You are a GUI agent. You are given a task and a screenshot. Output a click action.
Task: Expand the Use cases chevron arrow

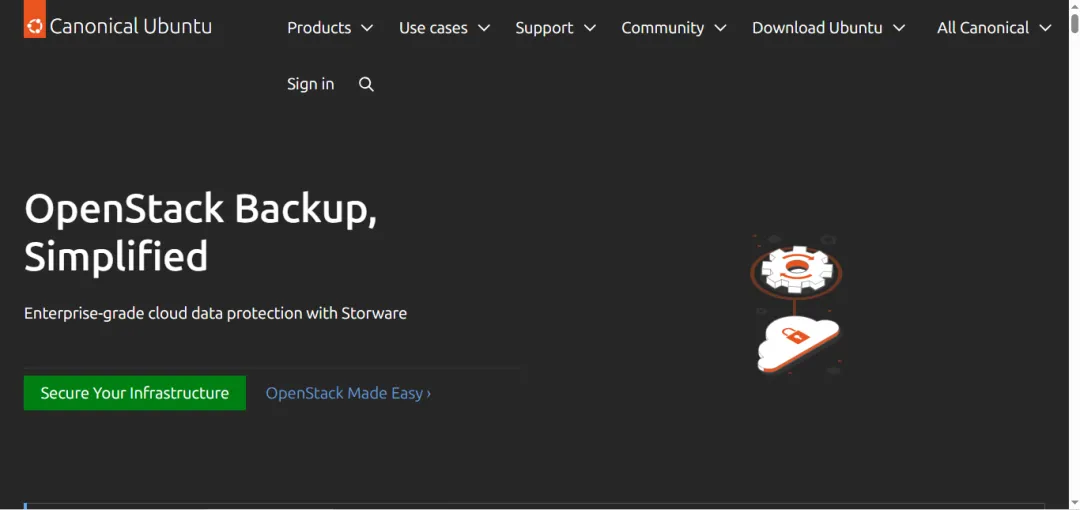coord(484,29)
